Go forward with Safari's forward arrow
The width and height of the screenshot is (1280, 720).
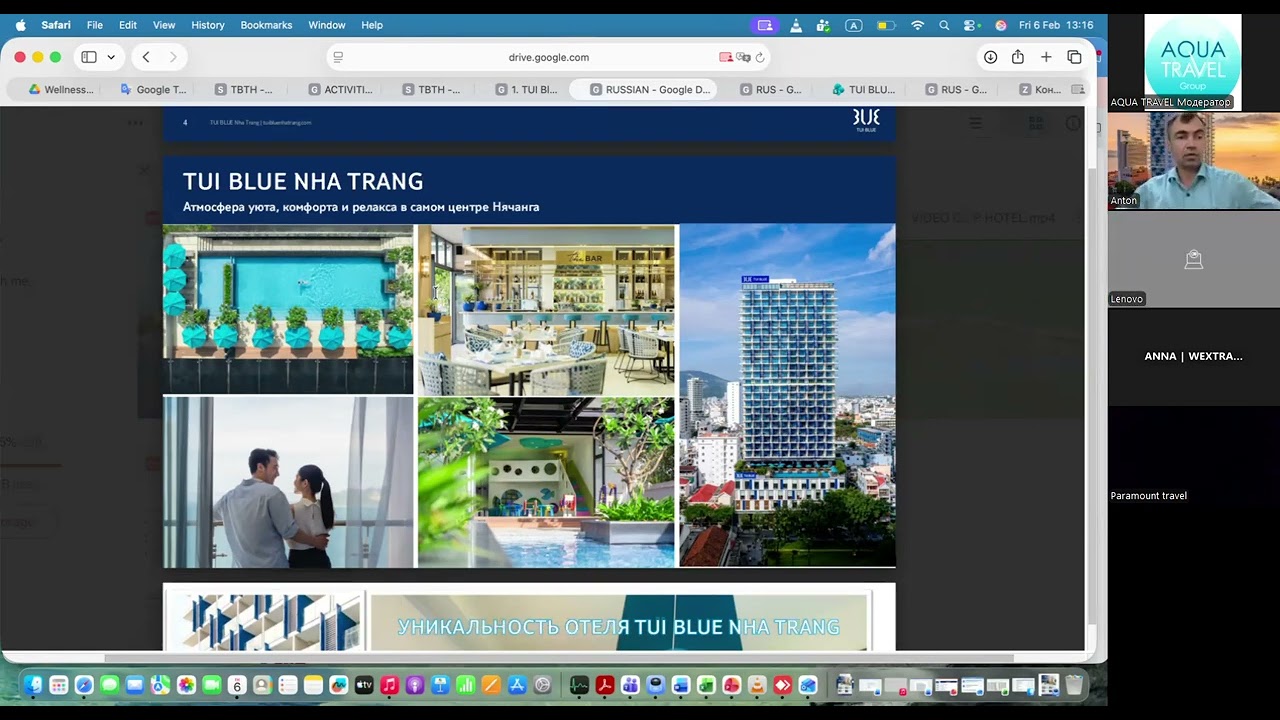(x=173, y=57)
